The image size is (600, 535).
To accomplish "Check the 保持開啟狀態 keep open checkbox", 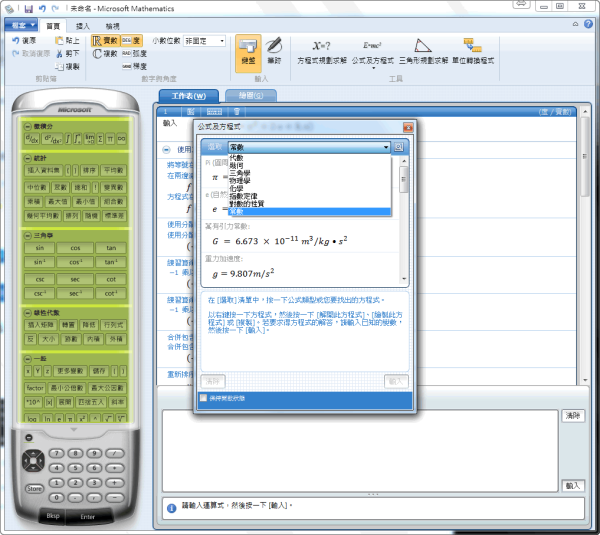I will (x=203, y=398).
